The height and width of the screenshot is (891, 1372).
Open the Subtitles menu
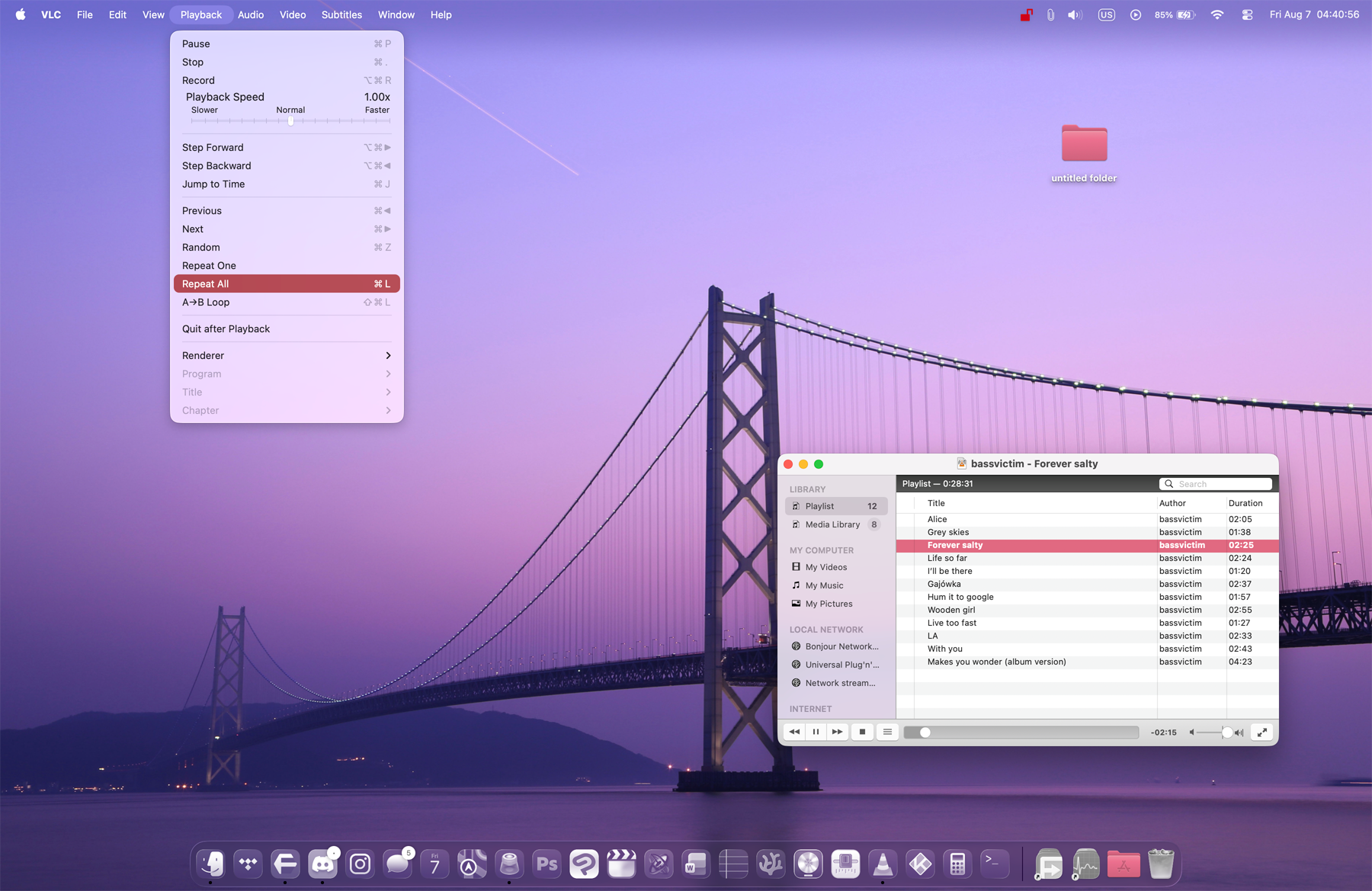tap(341, 14)
